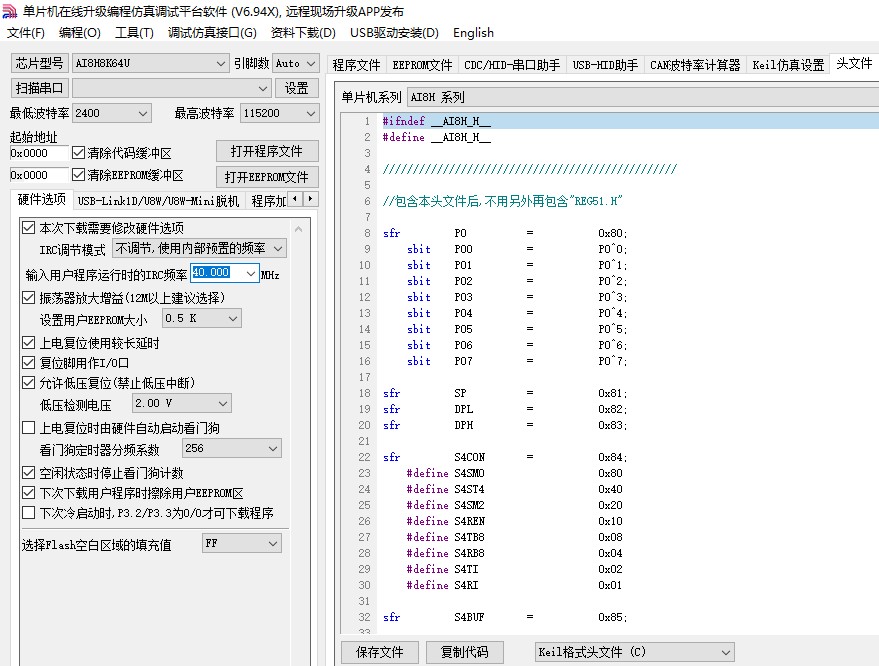This screenshot has width=879, height=666.
Task: Click the 设置 button
Action: click(297, 88)
